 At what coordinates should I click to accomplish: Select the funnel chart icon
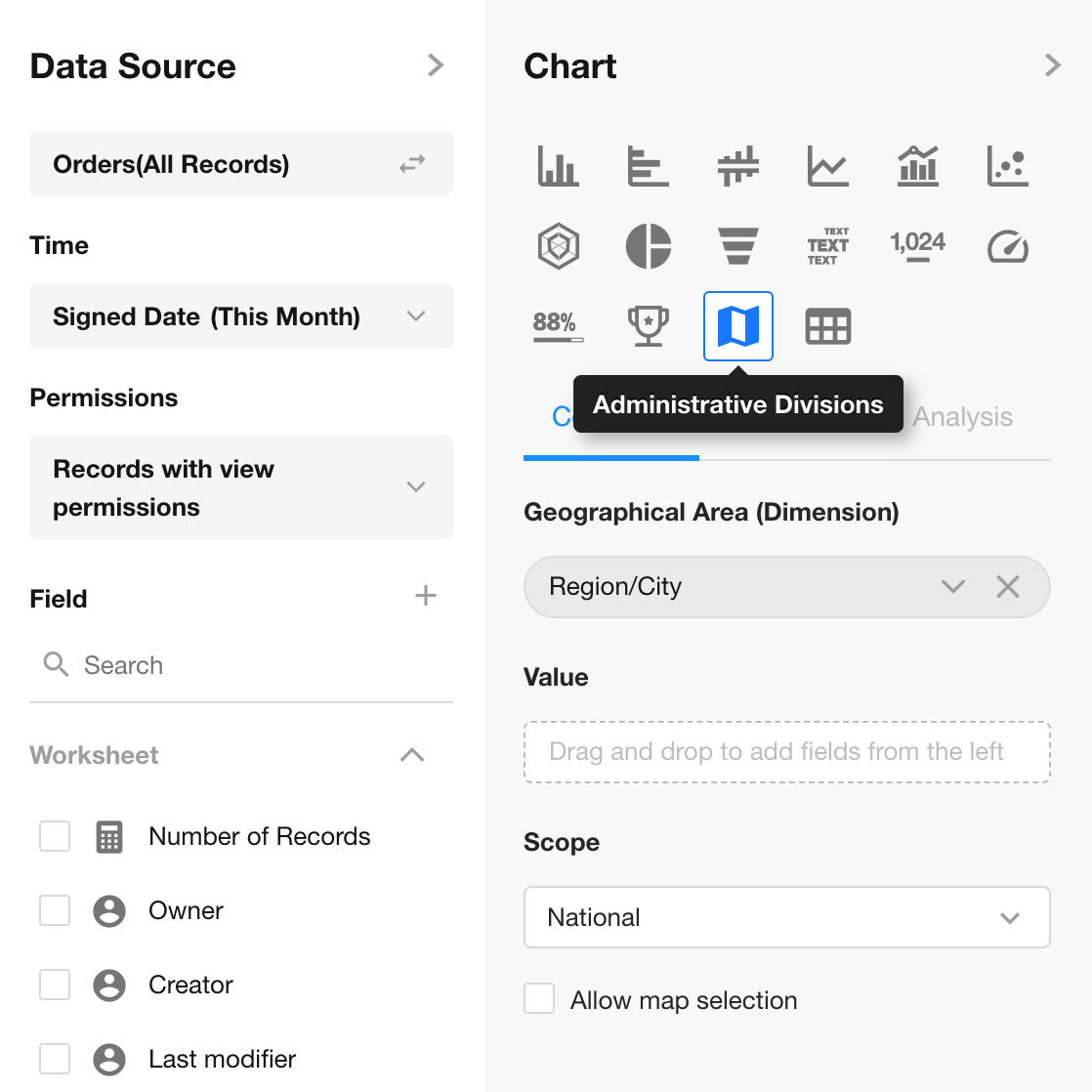click(x=738, y=246)
